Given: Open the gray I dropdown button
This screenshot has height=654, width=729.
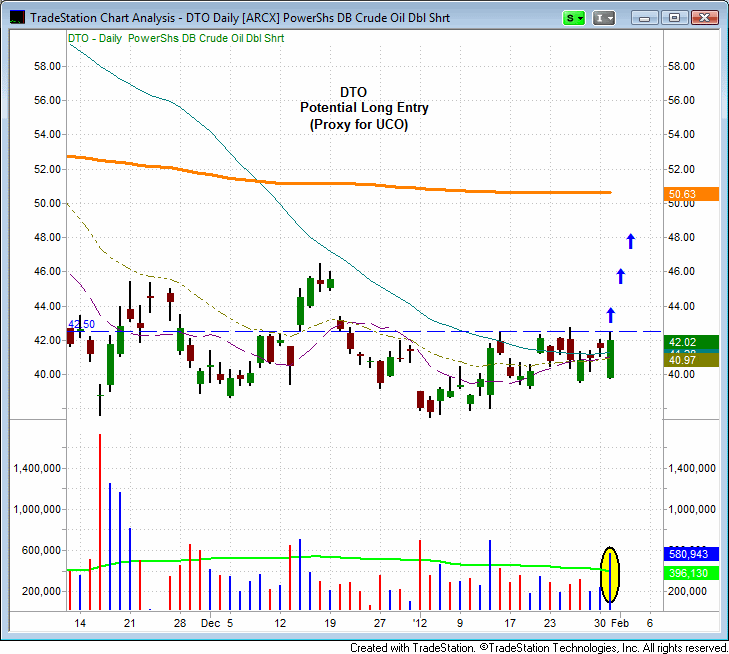Looking at the screenshot, I should coord(603,18).
